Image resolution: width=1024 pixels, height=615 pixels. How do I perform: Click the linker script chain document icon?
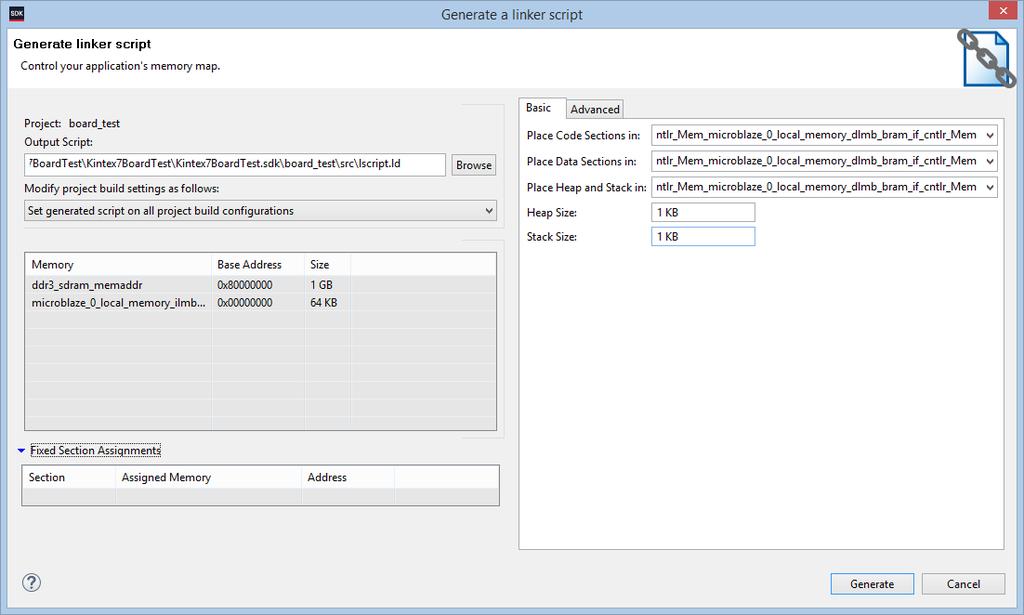987,58
